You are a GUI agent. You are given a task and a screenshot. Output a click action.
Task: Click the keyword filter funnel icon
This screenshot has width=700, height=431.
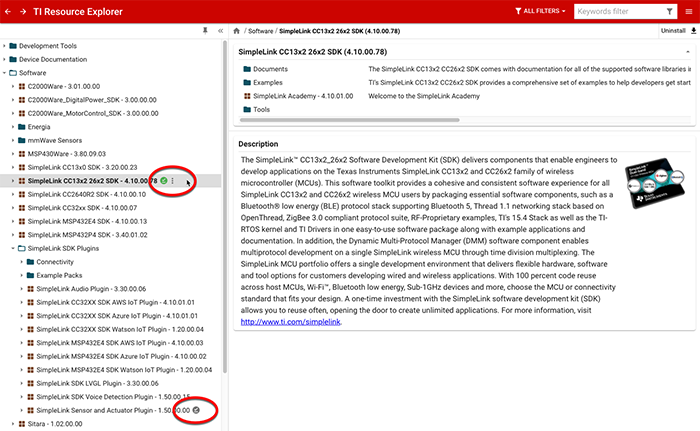670,11
